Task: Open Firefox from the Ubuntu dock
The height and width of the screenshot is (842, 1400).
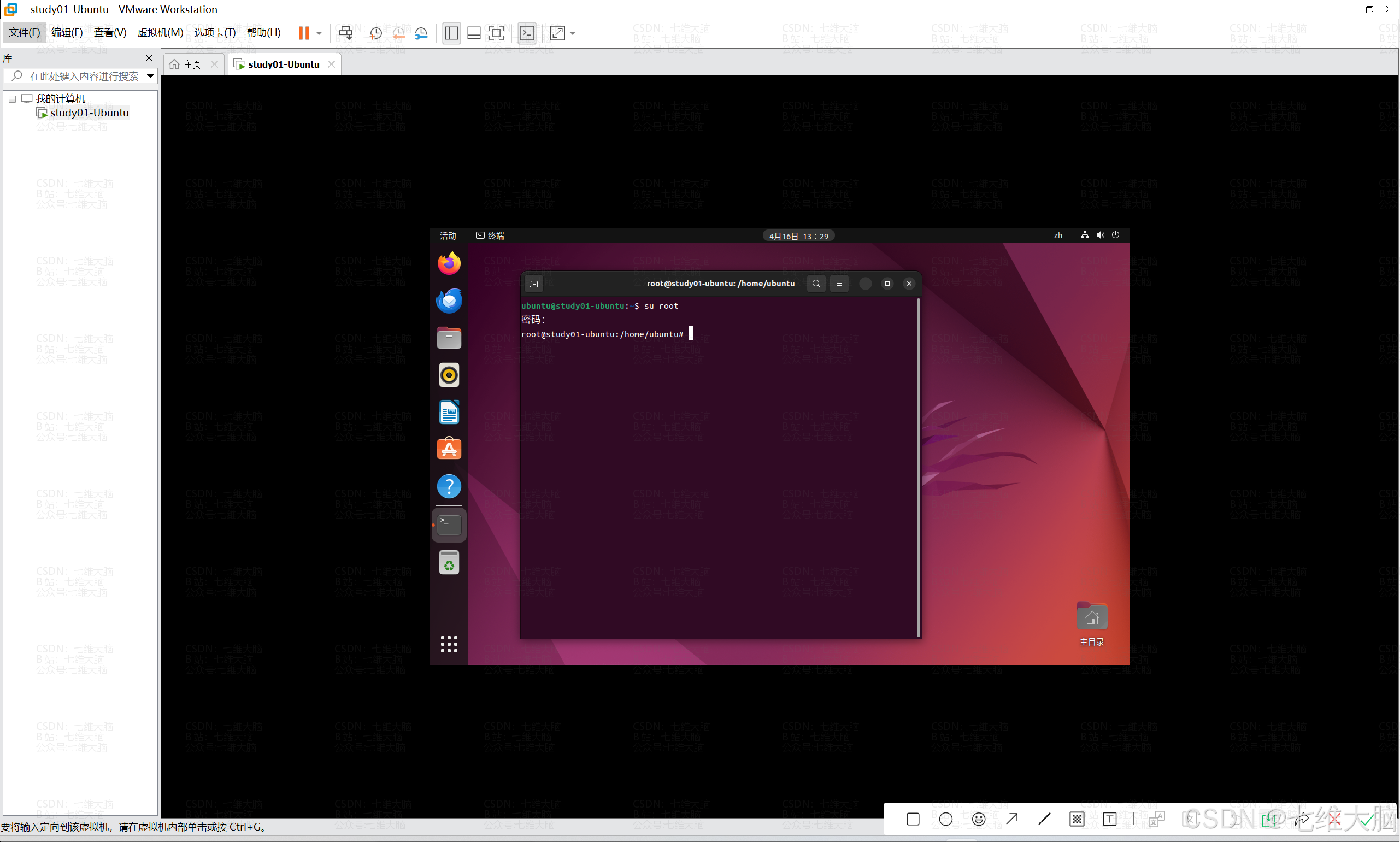Action: [449, 264]
